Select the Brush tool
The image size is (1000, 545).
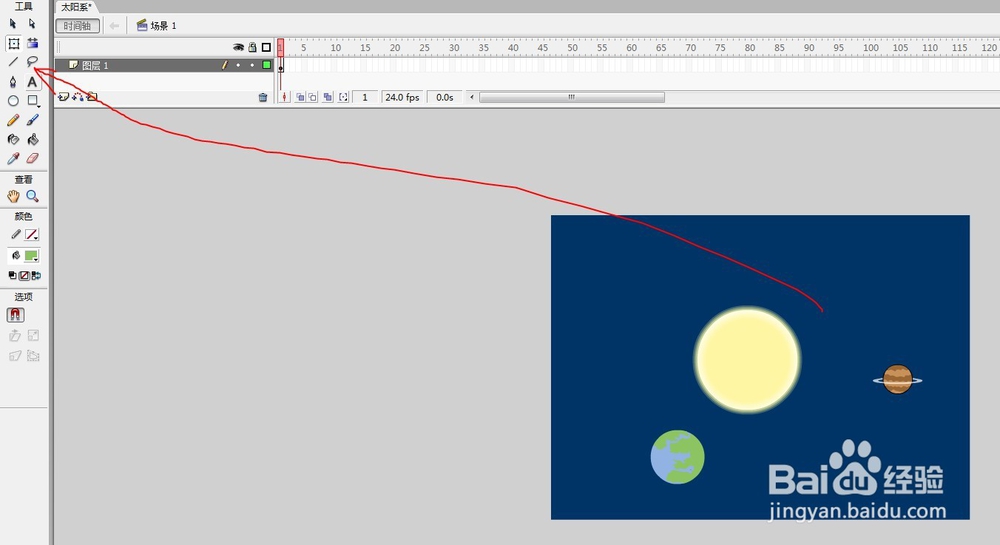click(33, 120)
